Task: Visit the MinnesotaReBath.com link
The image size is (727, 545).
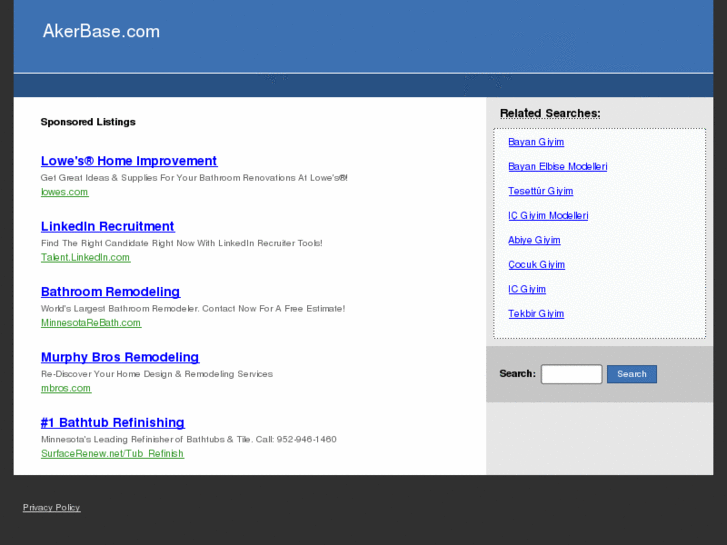Action: 91,323
